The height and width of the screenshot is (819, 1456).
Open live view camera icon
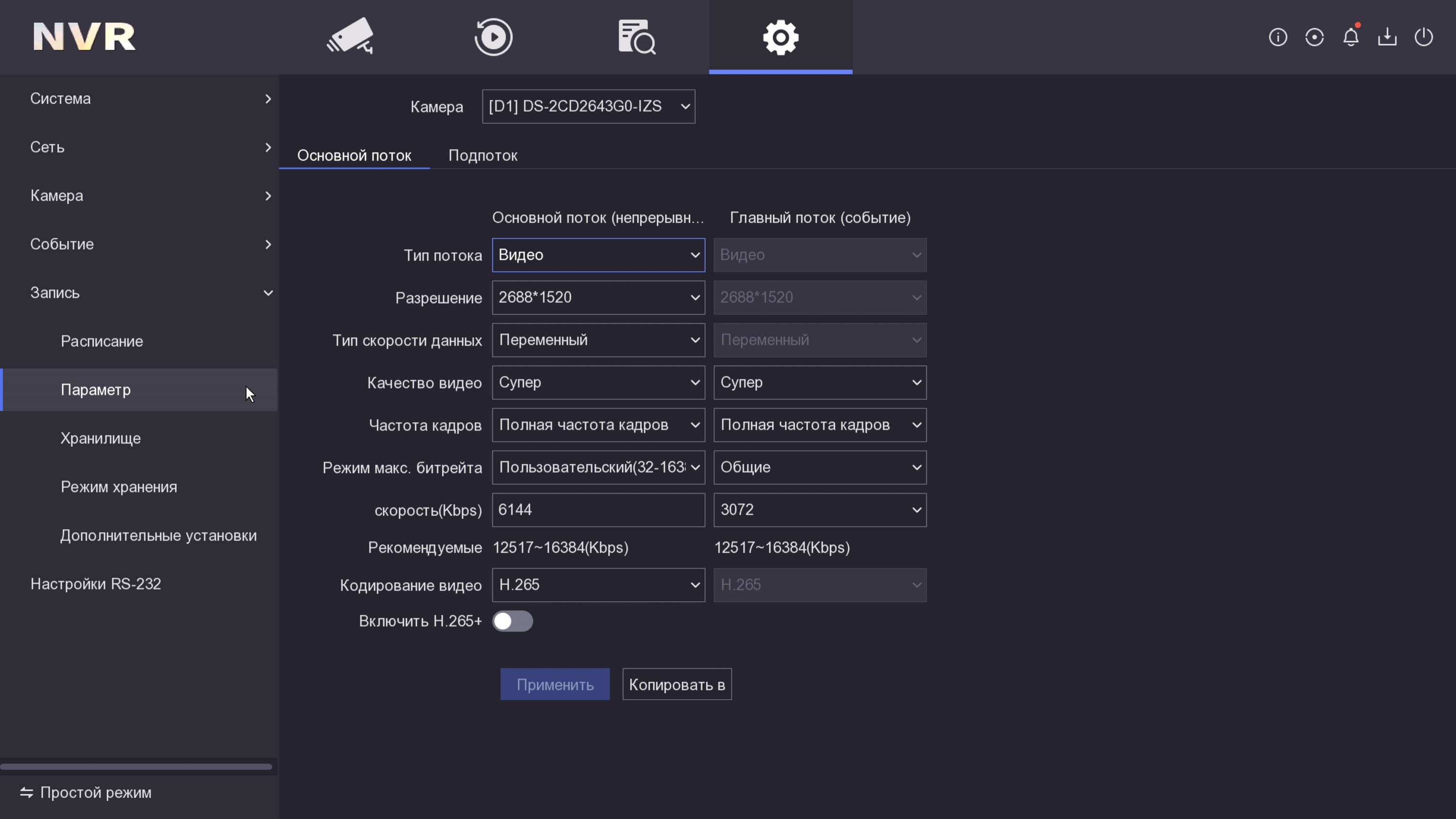350,37
